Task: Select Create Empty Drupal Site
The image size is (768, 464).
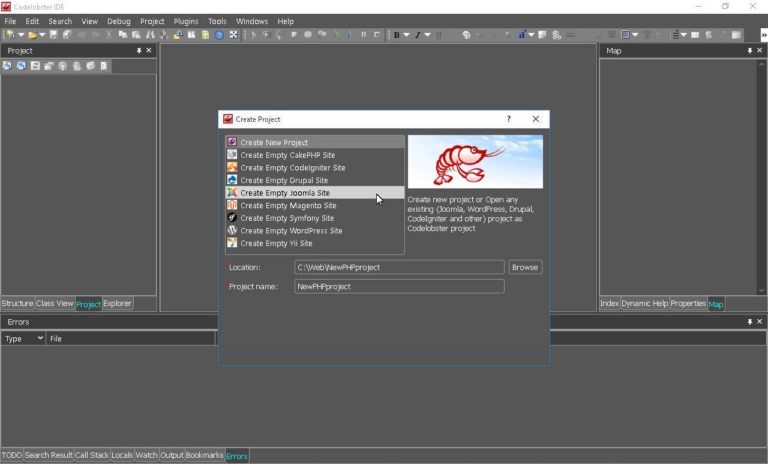Action: point(315,180)
